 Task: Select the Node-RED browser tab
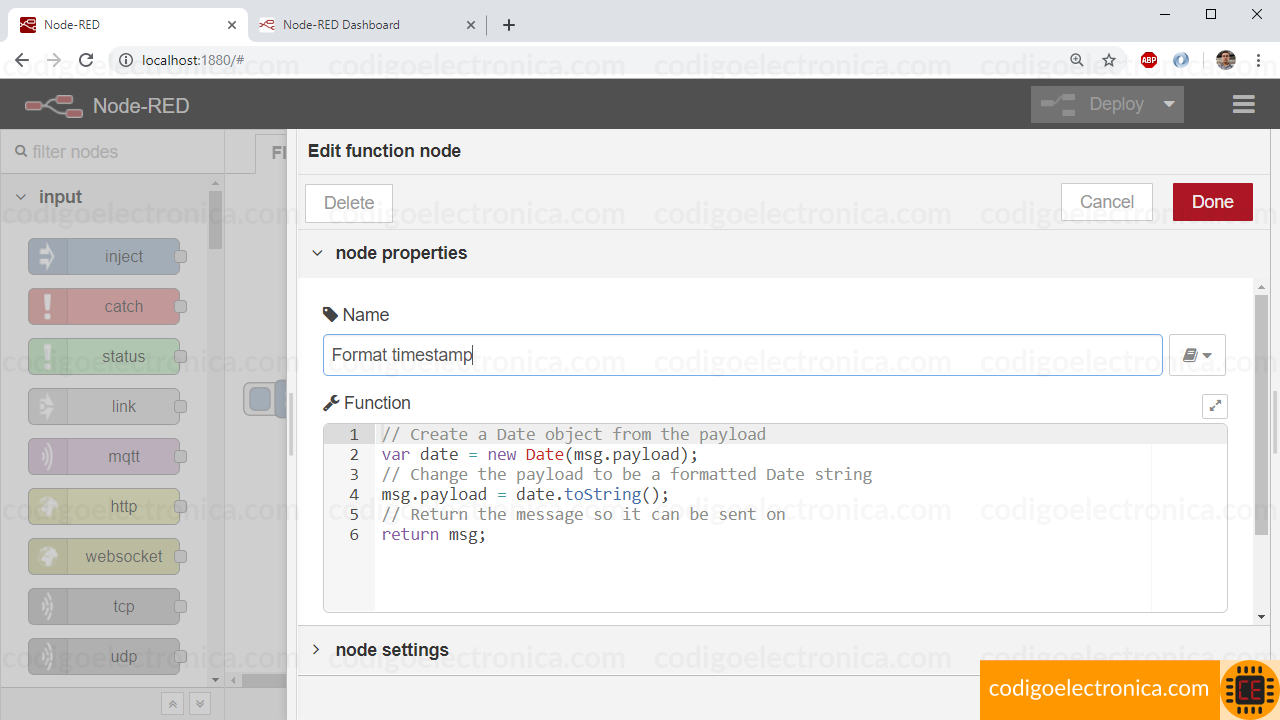[x=126, y=25]
